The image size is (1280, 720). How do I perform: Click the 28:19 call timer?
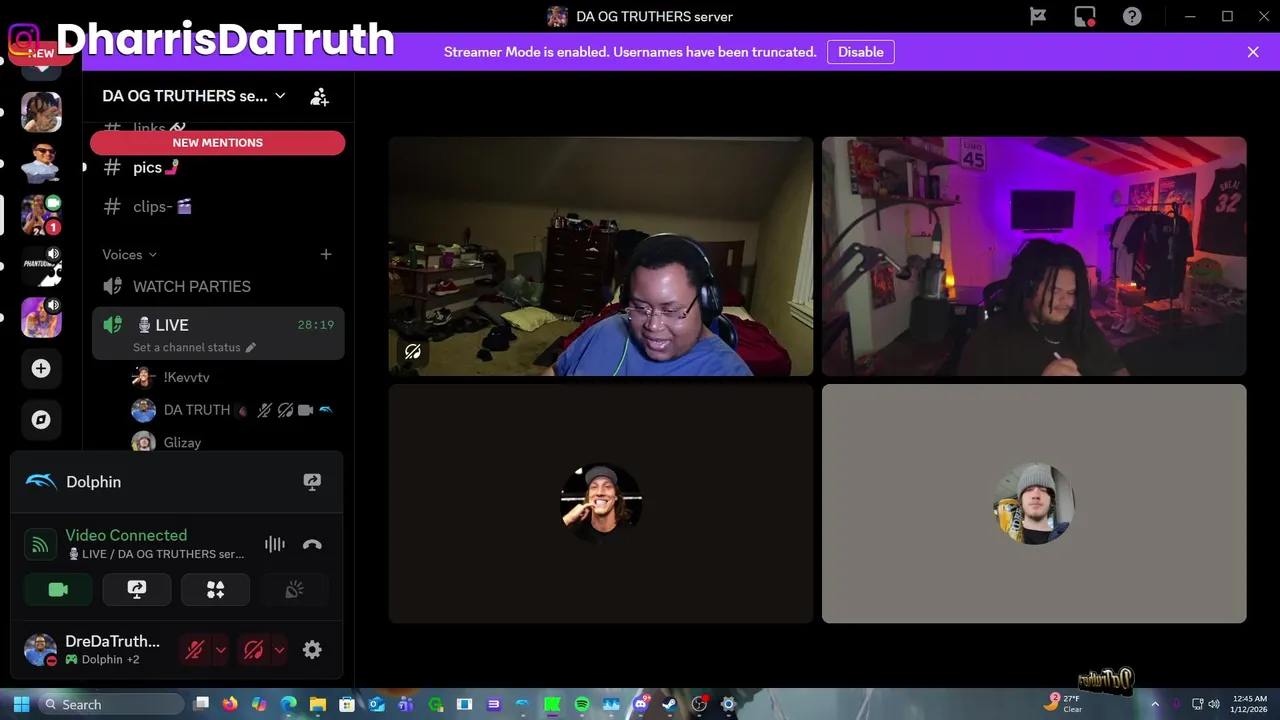point(316,325)
